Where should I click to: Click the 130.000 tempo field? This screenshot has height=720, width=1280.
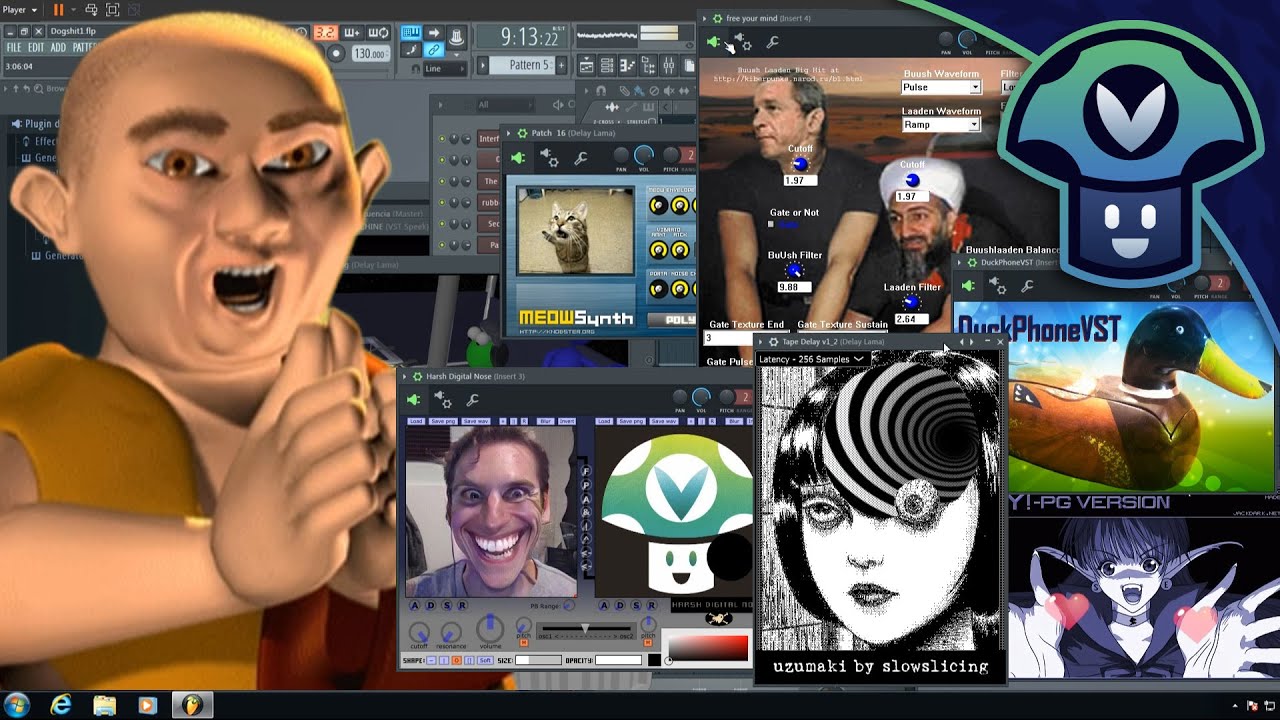pyautogui.click(x=369, y=54)
